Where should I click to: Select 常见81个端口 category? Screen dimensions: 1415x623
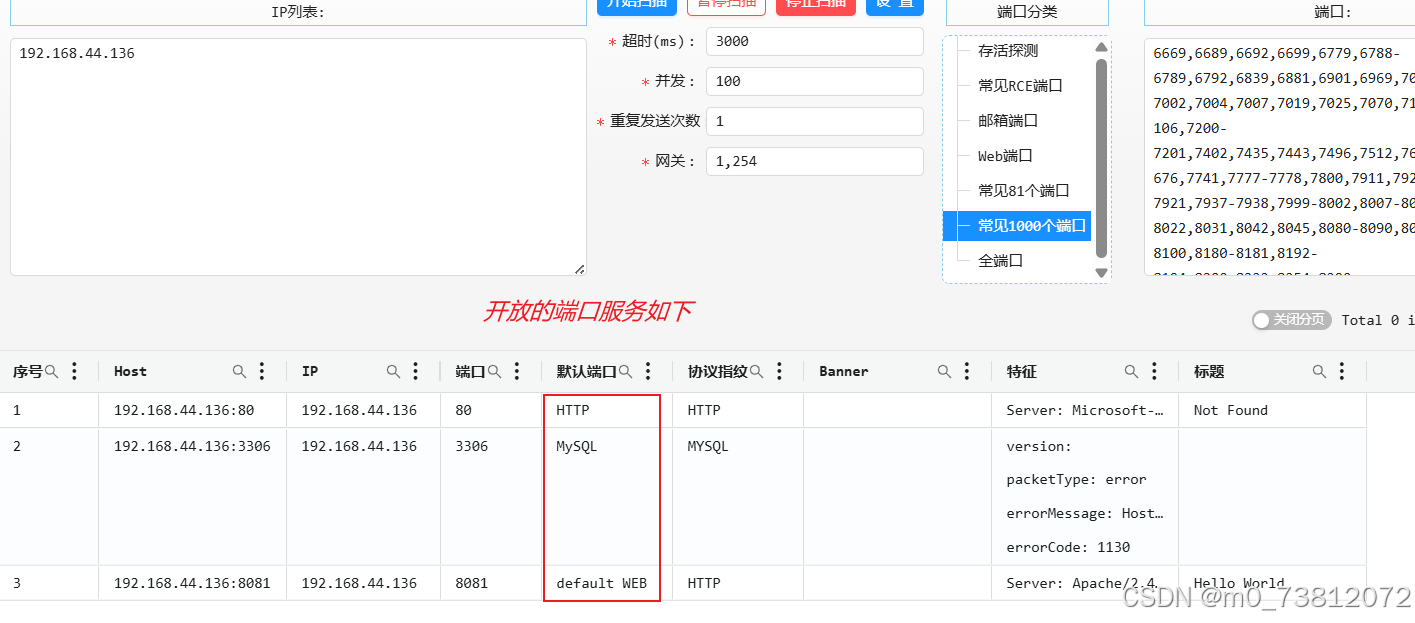point(1024,190)
